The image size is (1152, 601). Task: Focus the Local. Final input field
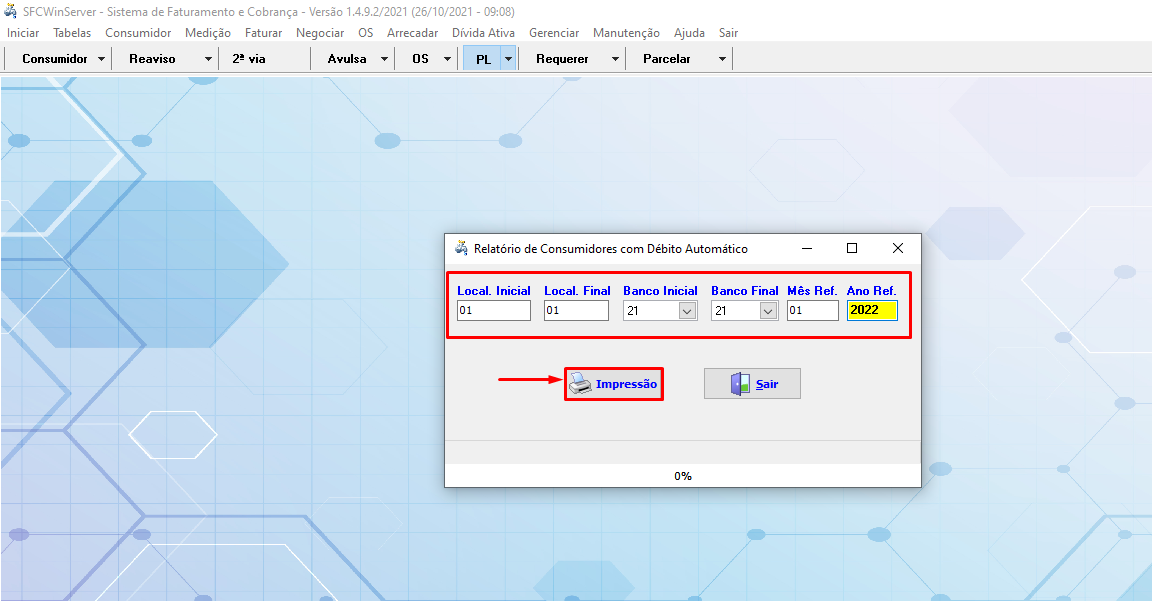tap(576, 311)
